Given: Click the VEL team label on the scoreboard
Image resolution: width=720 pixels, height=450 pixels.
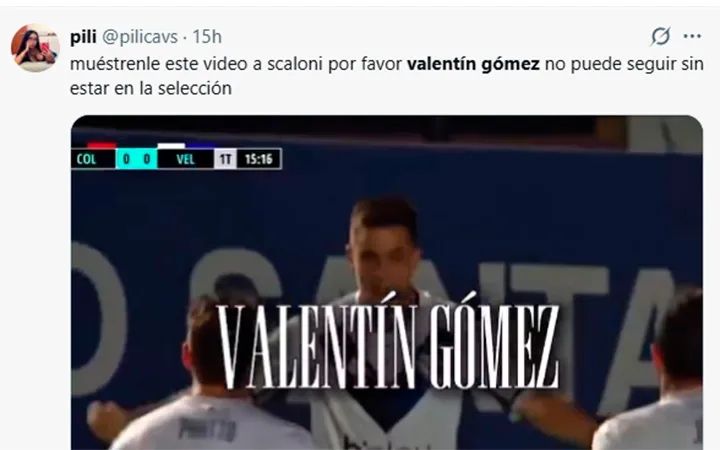Looking at the screenshot, I should tap(186, 159).
